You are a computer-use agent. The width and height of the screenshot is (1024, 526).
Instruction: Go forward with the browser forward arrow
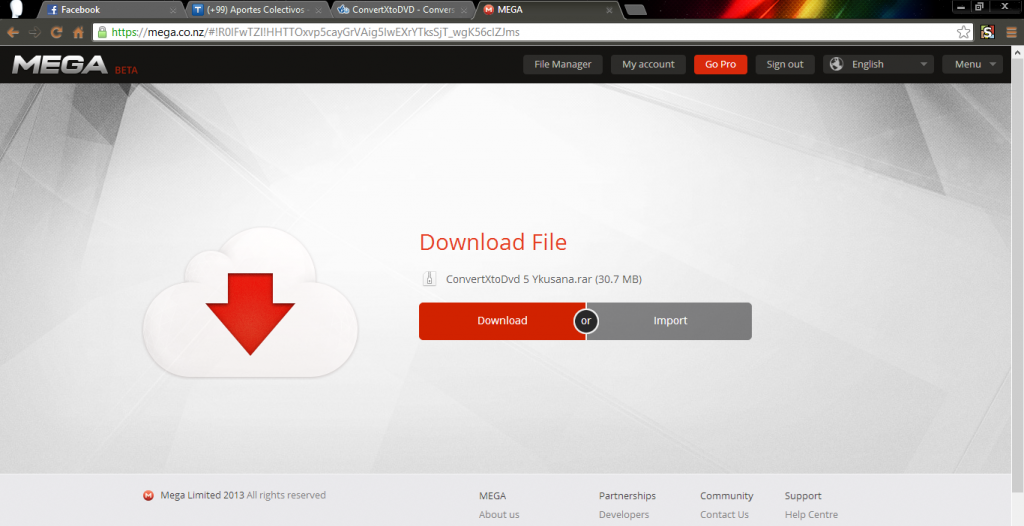(35, 32)
